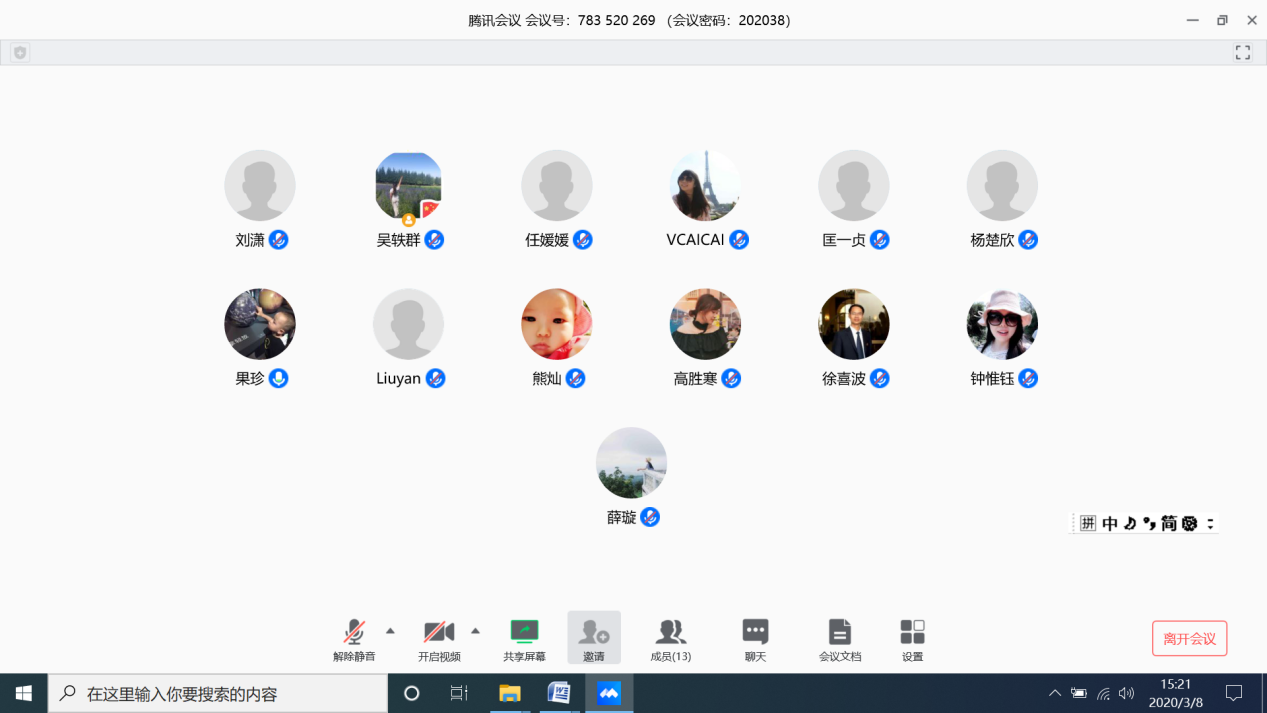Click 匡一贞's microphone status icon
The height and width of the screenshot is (713, 1267).
[x=880, y=240]
